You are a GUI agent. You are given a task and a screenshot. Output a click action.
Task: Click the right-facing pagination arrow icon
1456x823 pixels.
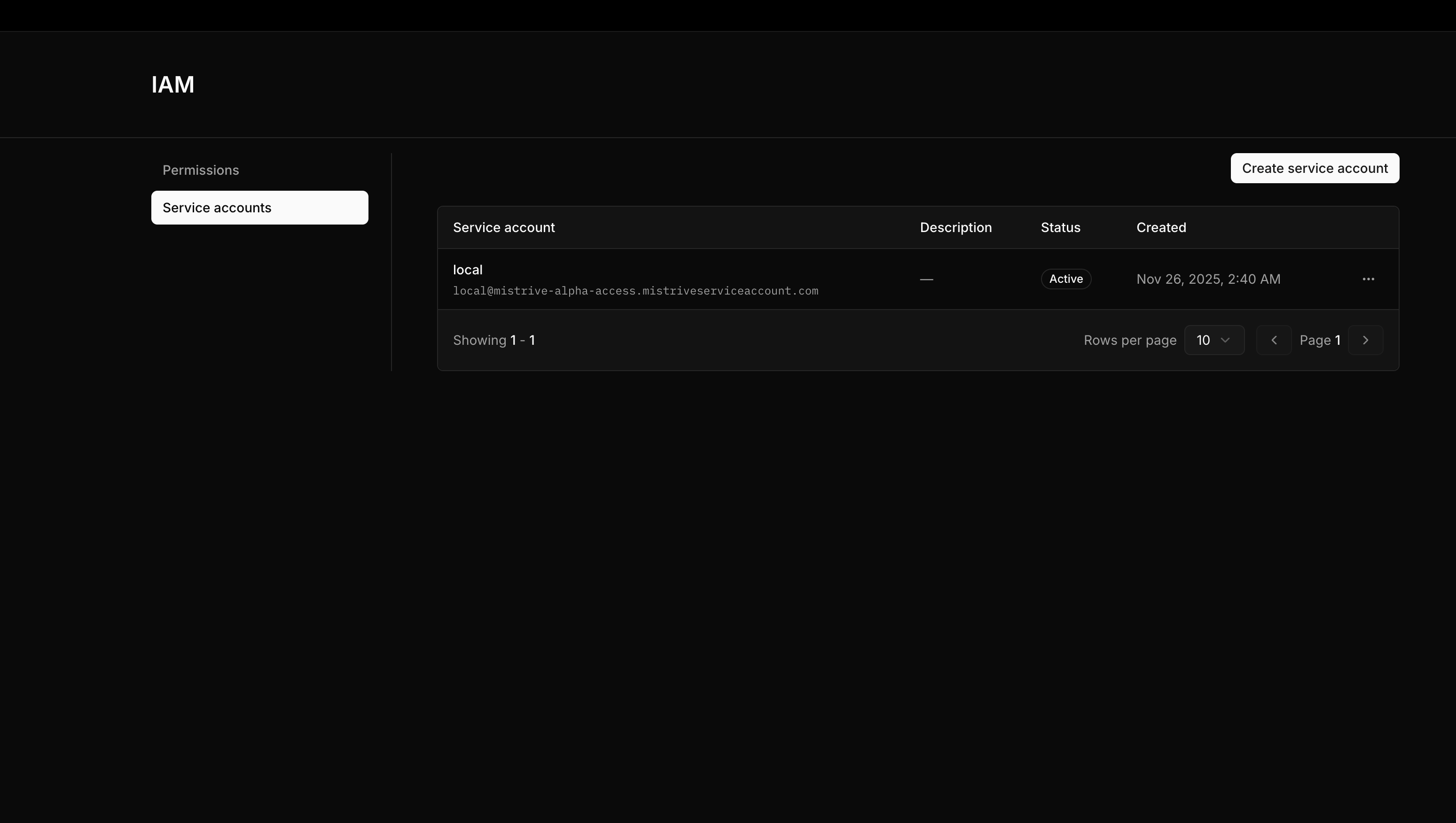click(1366, 340)
